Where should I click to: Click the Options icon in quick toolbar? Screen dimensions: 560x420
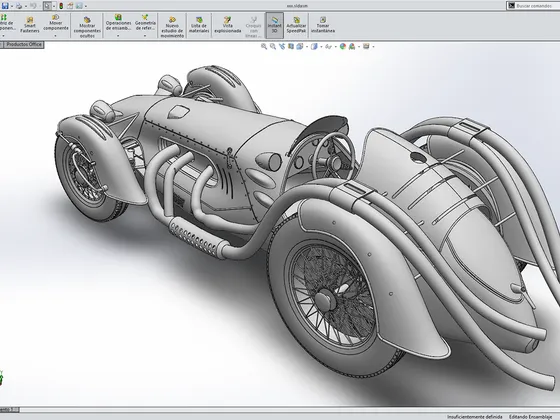click(x=79, y=6)
